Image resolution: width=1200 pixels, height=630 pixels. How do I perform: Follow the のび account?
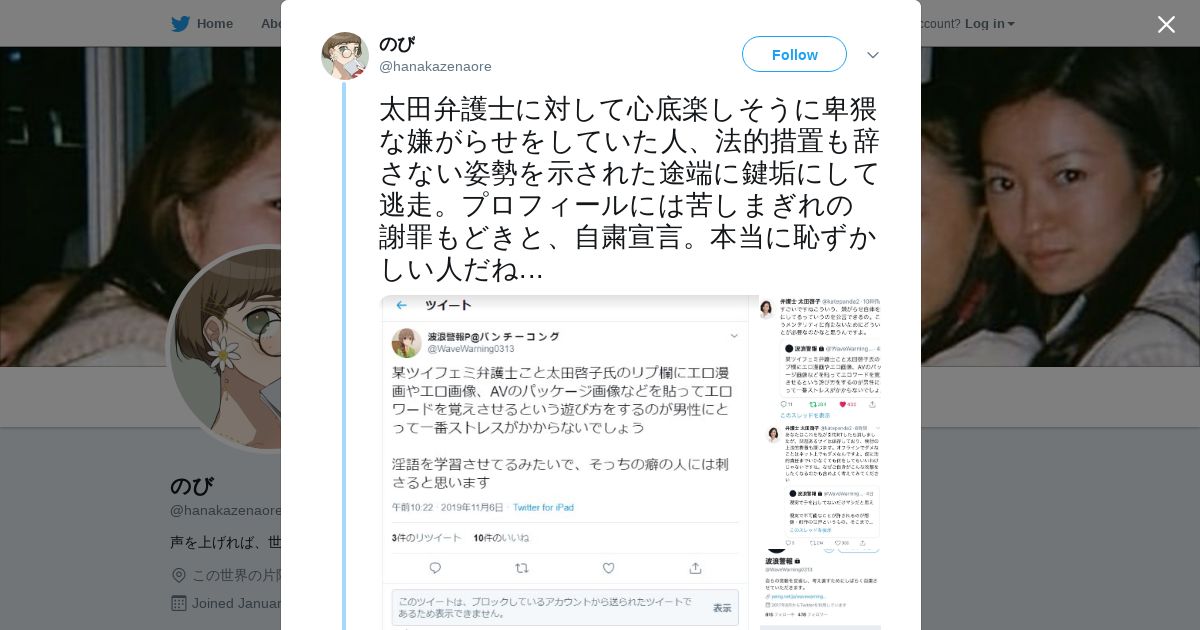click(794, 54)
